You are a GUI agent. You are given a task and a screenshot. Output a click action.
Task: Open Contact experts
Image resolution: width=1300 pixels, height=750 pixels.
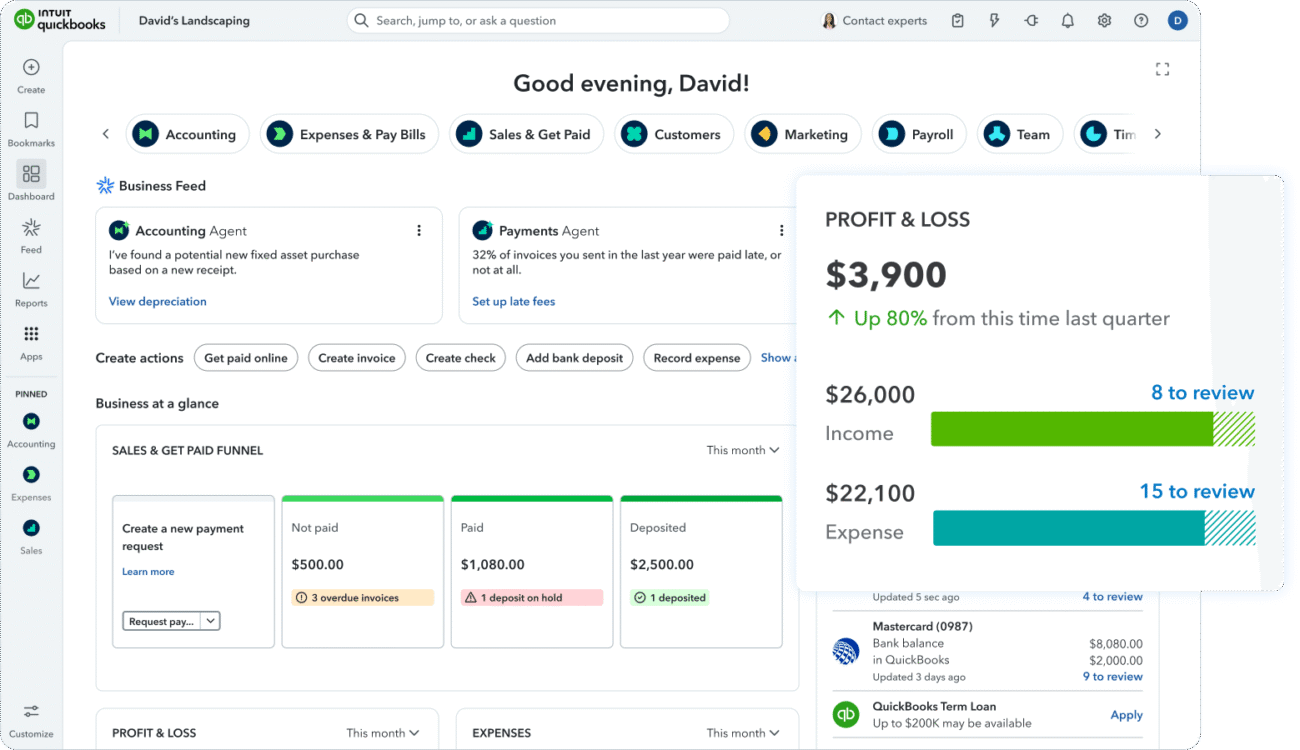pyautogui.click(x=874, y=20)
